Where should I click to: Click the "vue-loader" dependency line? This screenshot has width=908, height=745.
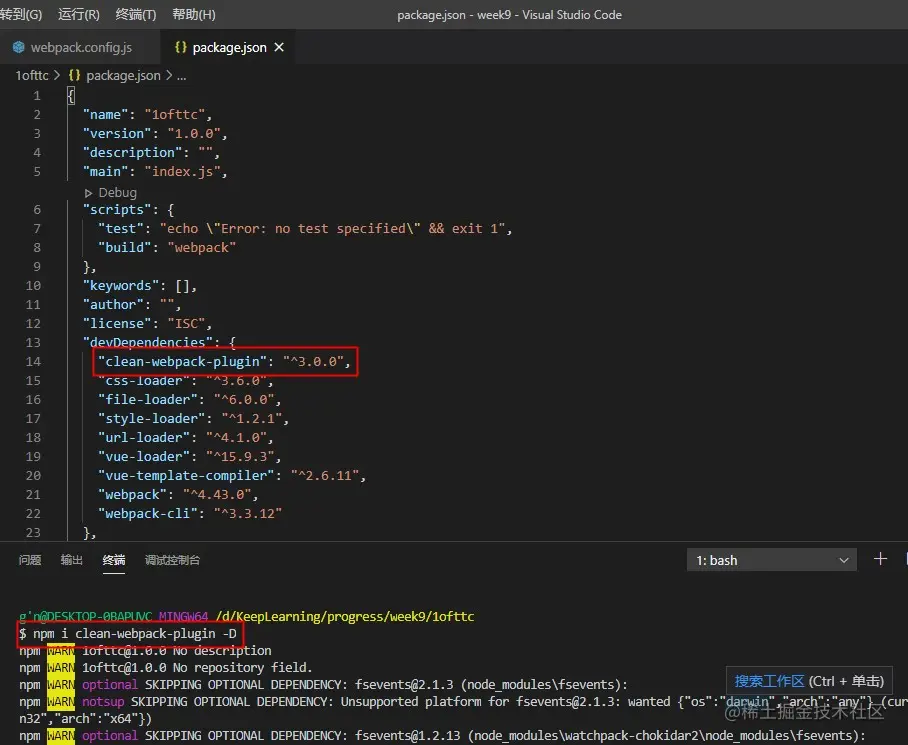[x=189, y=457]
